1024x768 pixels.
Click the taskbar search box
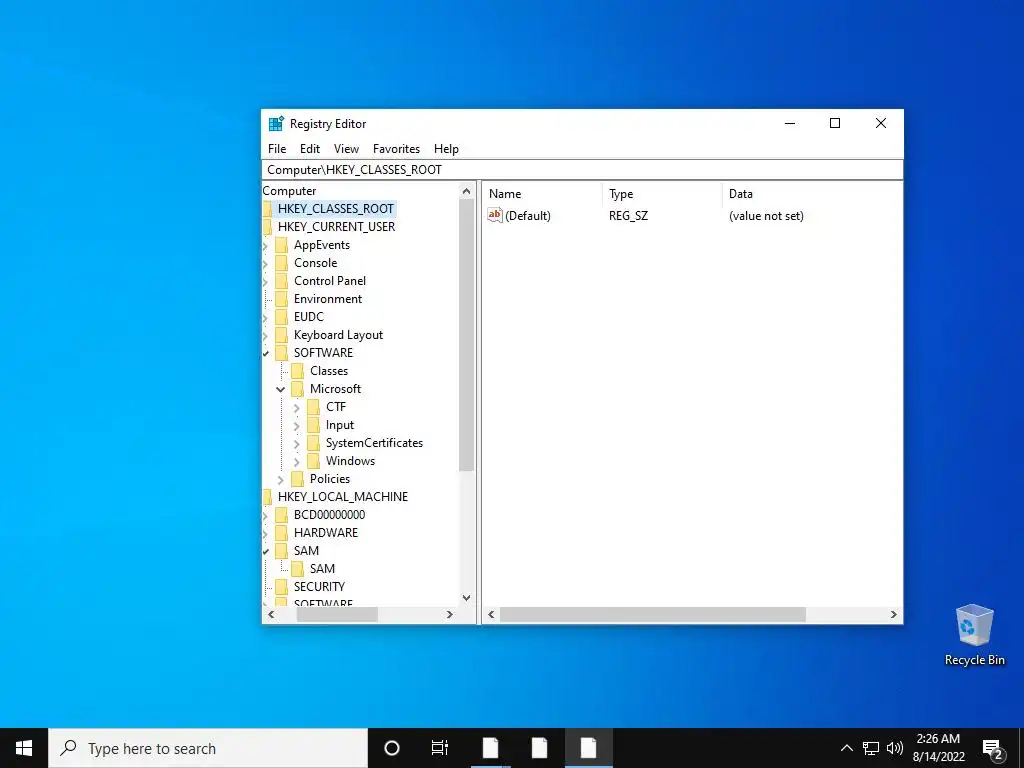pos(208,748)
